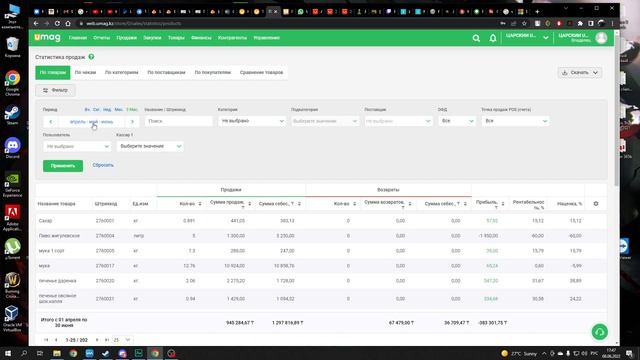This screenshot has width=640, height=360.
Task: Expand Категория dropdown
Action: click(x=251, y=121)
